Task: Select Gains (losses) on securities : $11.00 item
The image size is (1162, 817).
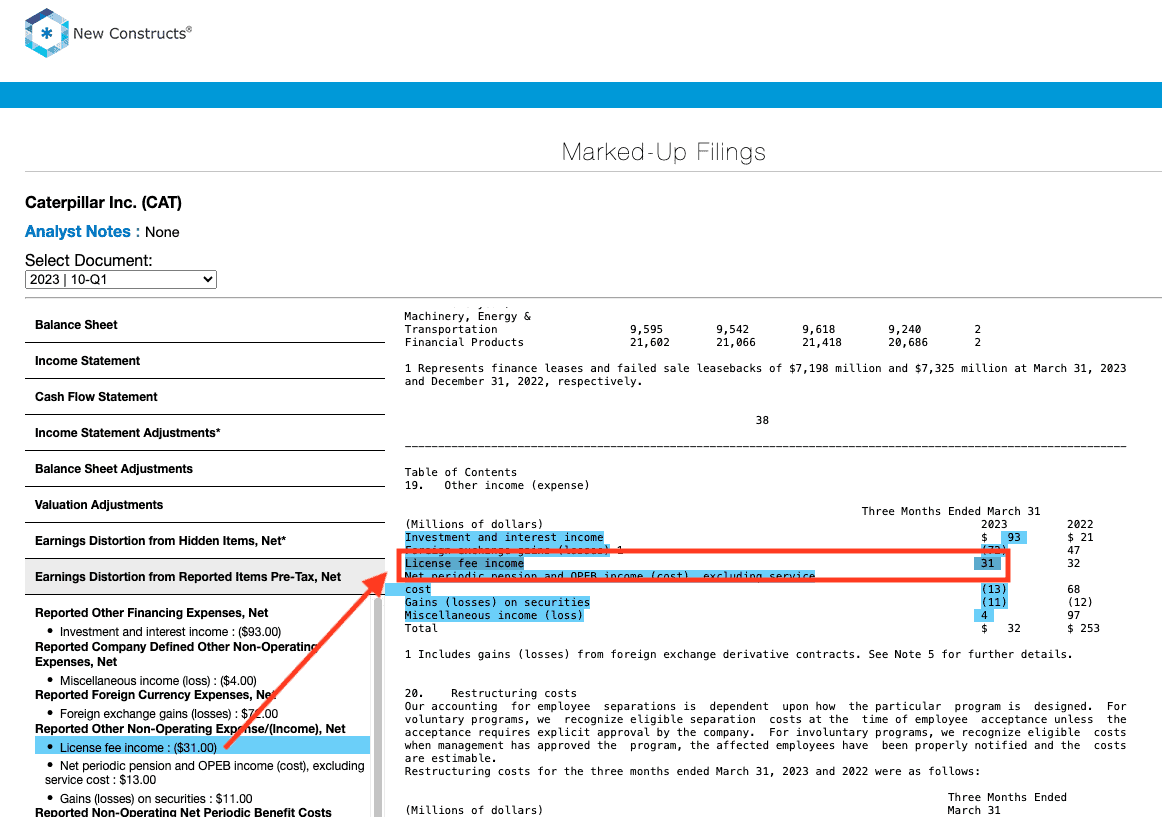Action: 156,798
